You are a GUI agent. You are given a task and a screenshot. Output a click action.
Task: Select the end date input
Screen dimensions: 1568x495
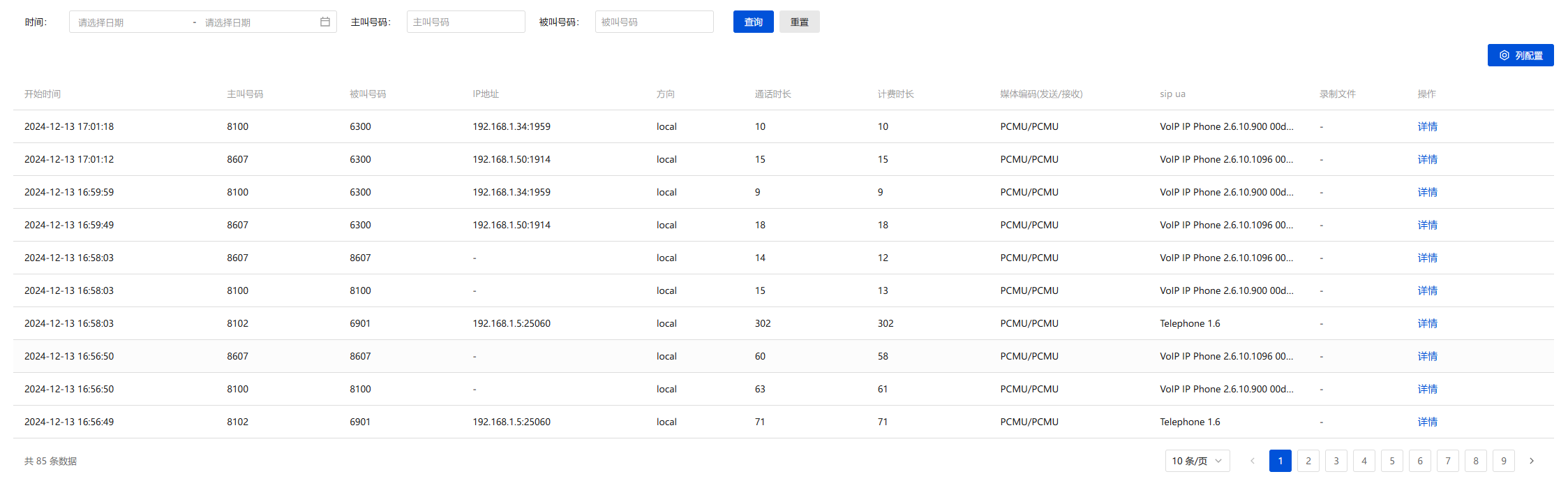(255, 22)
